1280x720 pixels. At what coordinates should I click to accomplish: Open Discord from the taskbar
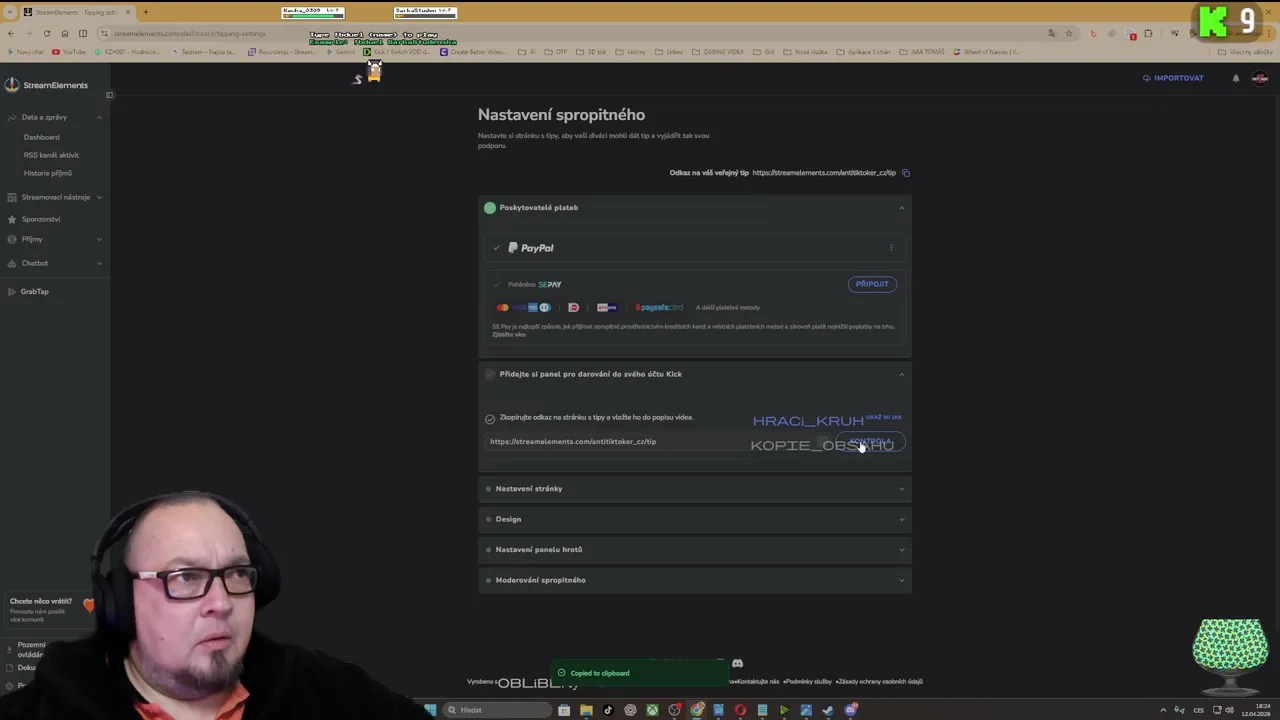[x=850, y=710]
